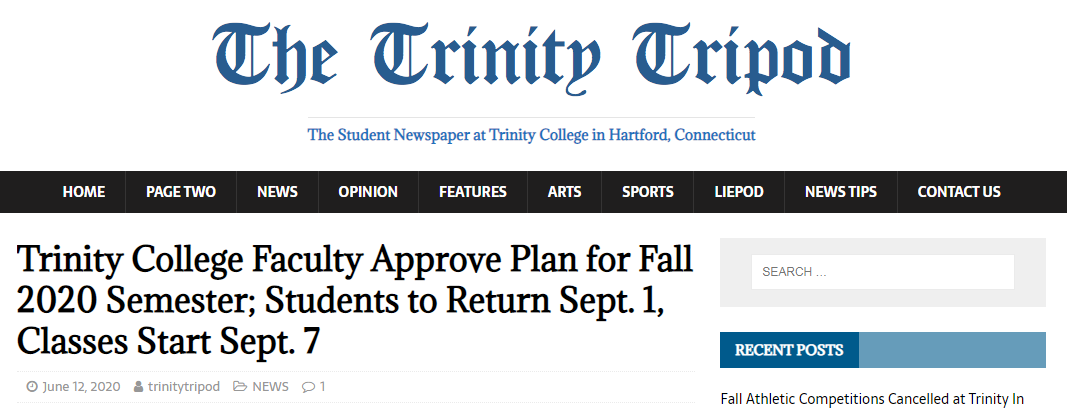
Task: Open Fall Athletic Competitions Cancelled recent post
Action: (872, 399)
